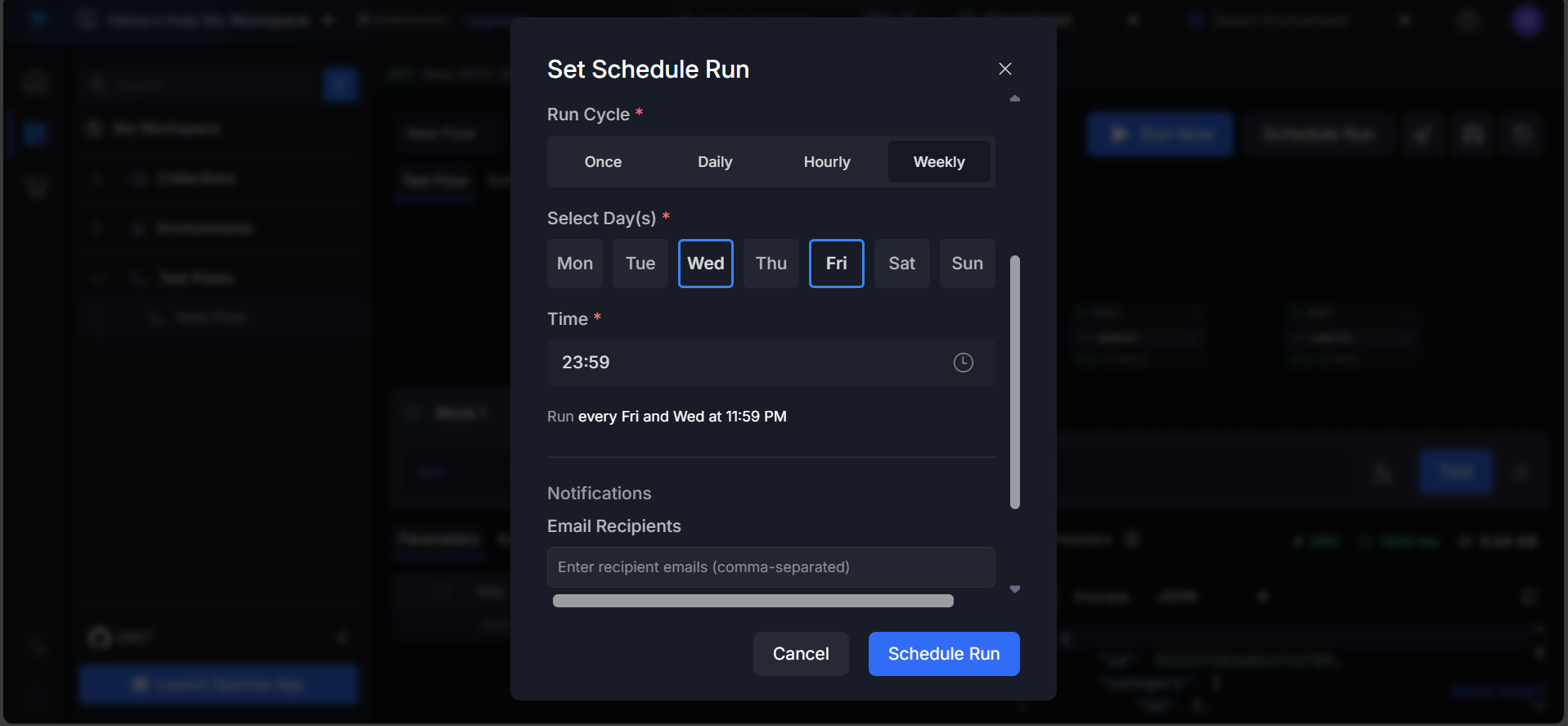The width and height of the screenshot is (1568, 726).
Task: Choose the Weekly run cycle
Action: tap(939, 162)
